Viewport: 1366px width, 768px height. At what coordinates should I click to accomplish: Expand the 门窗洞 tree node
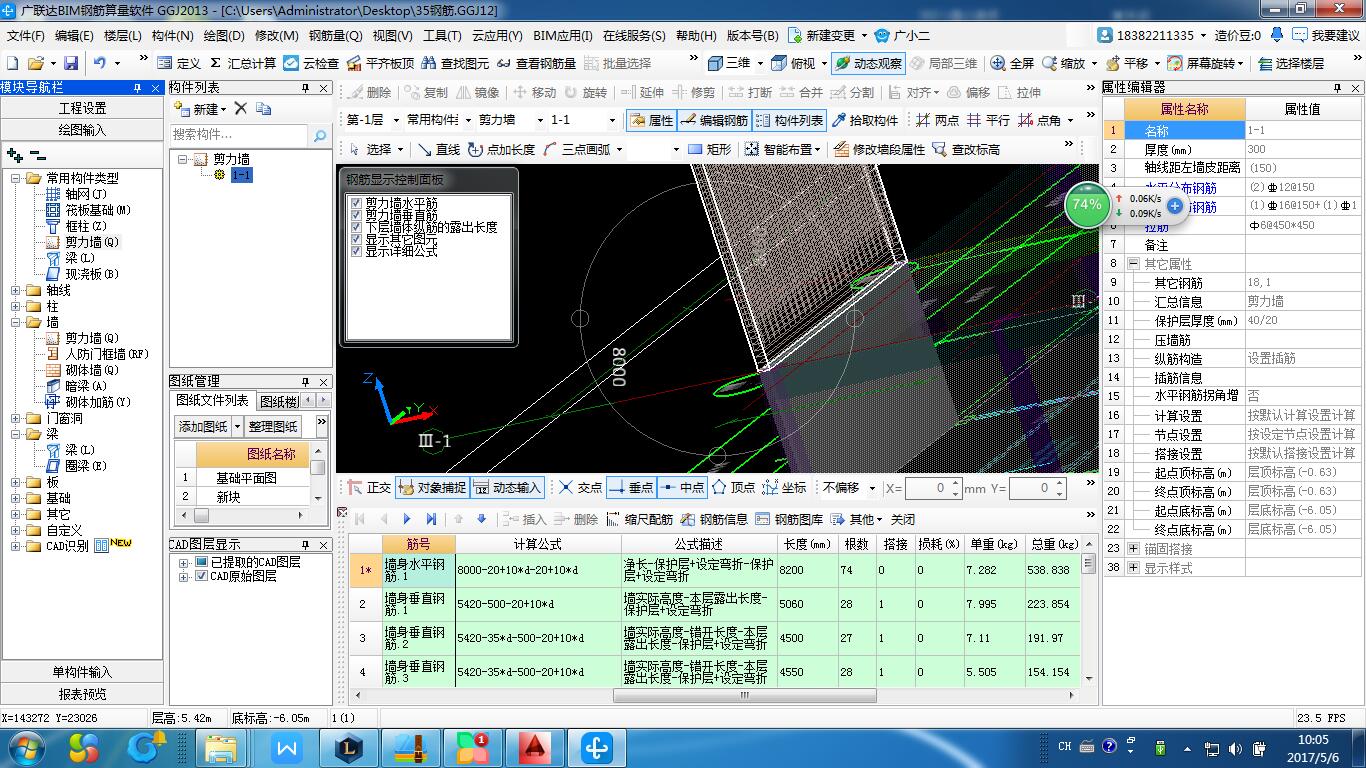point(16,418)
